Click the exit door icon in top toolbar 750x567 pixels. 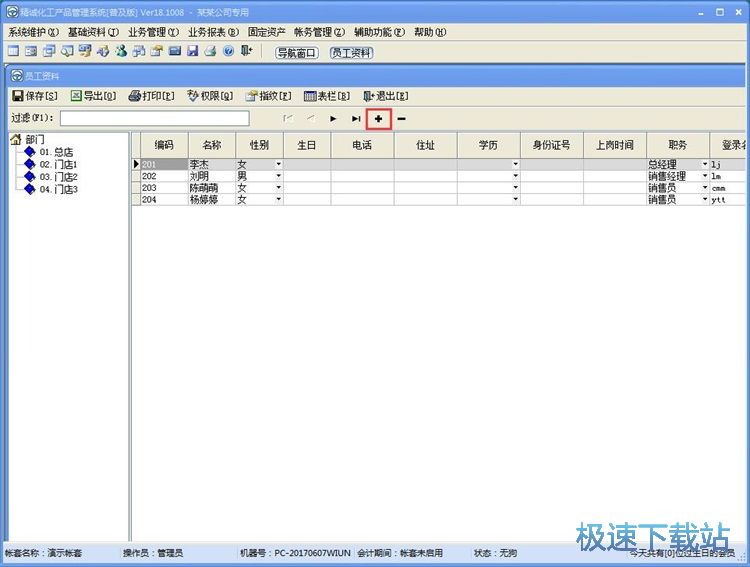pos(246,51)
